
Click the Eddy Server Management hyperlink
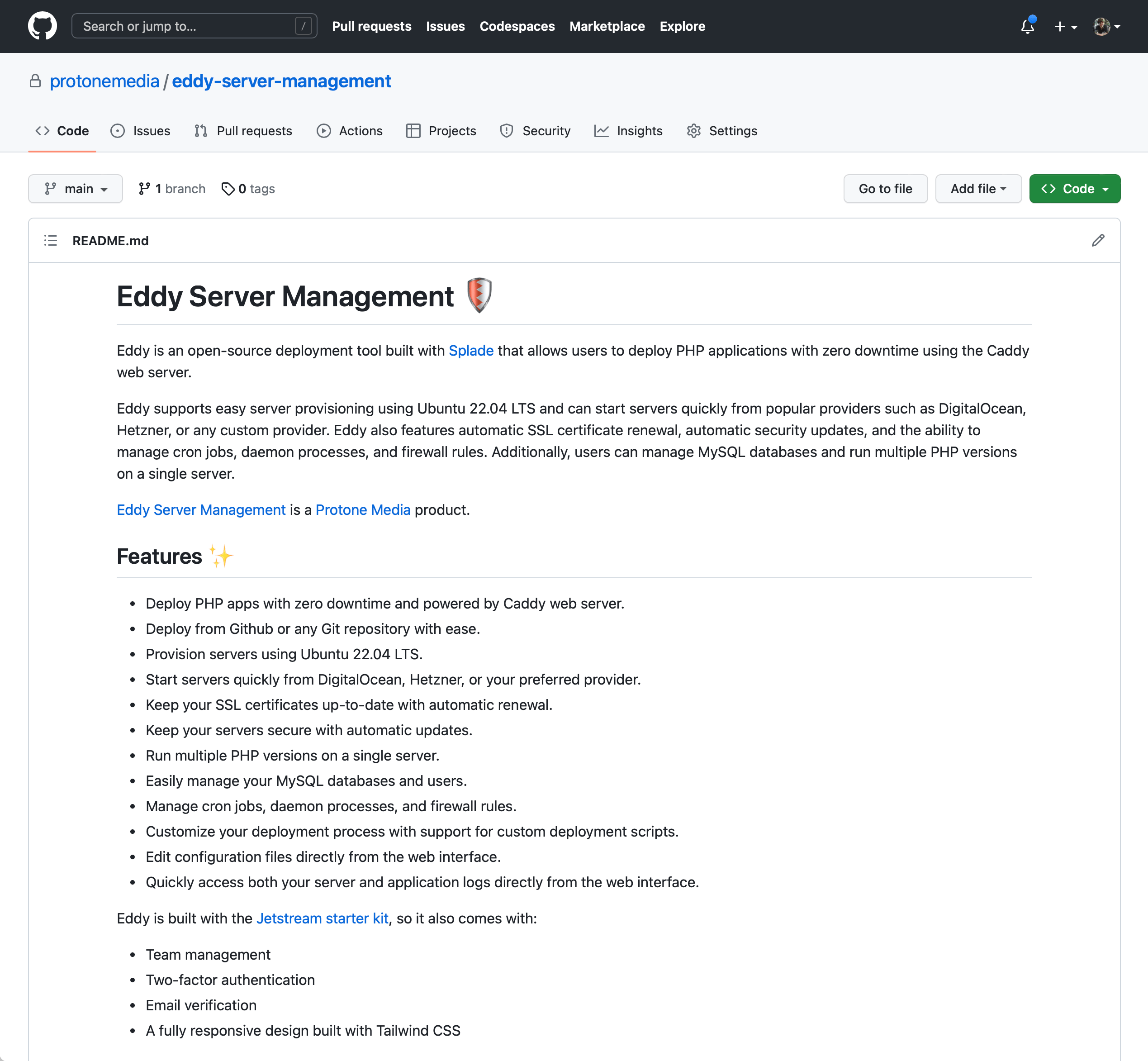coord(201,510)
